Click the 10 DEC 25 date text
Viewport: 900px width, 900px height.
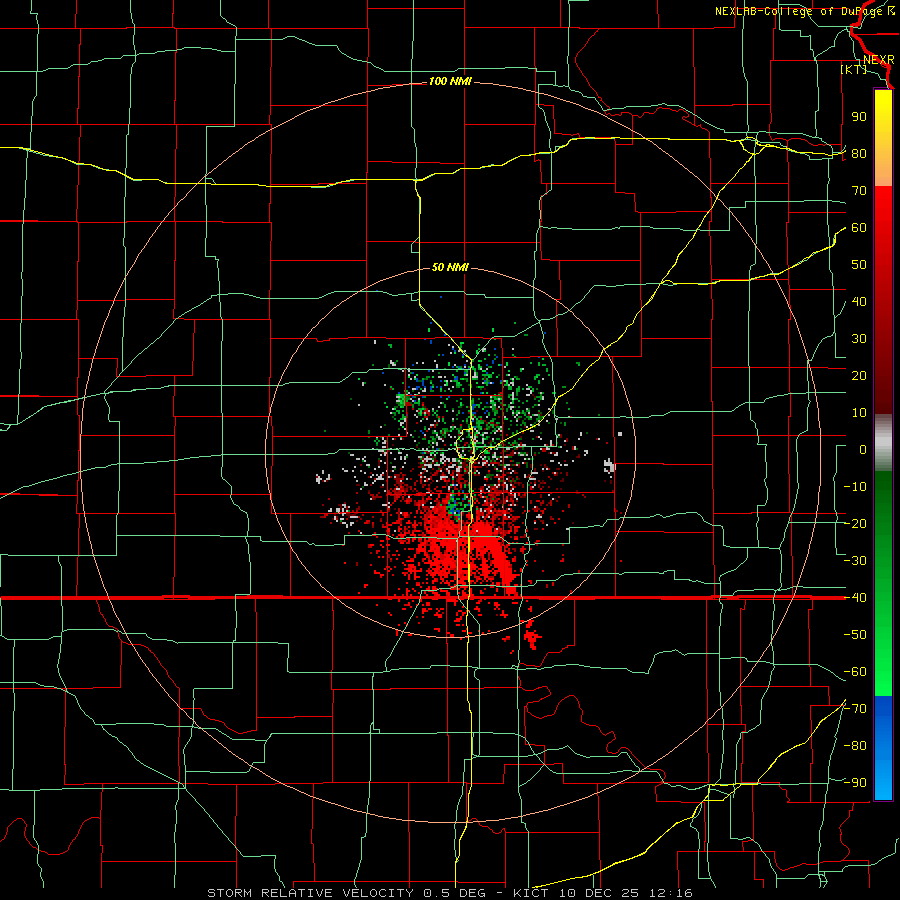click(x=599, y=893)
